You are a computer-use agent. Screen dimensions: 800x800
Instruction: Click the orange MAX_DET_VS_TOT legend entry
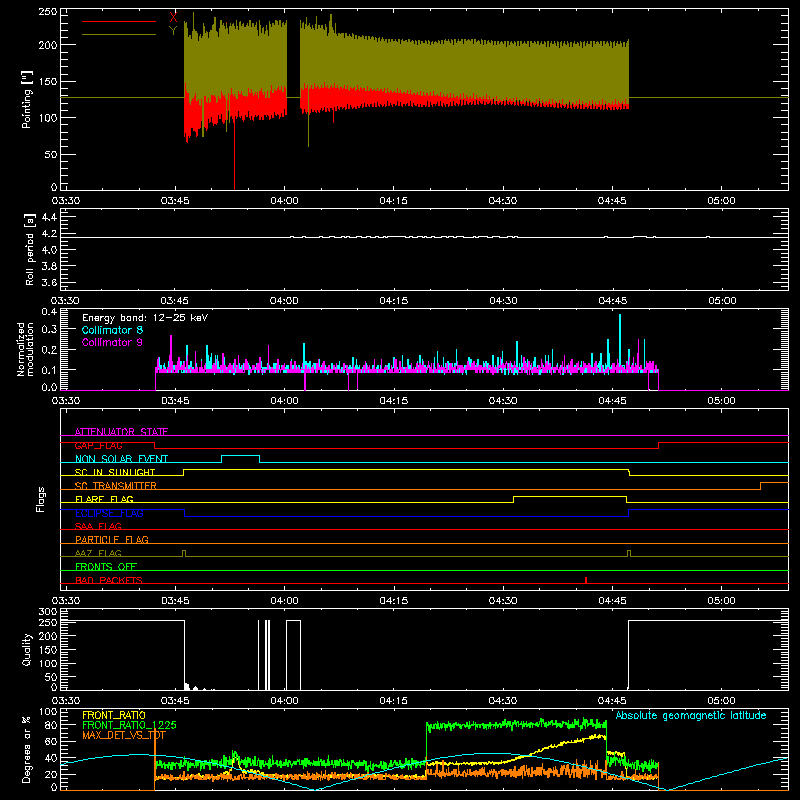click(124, 735)
